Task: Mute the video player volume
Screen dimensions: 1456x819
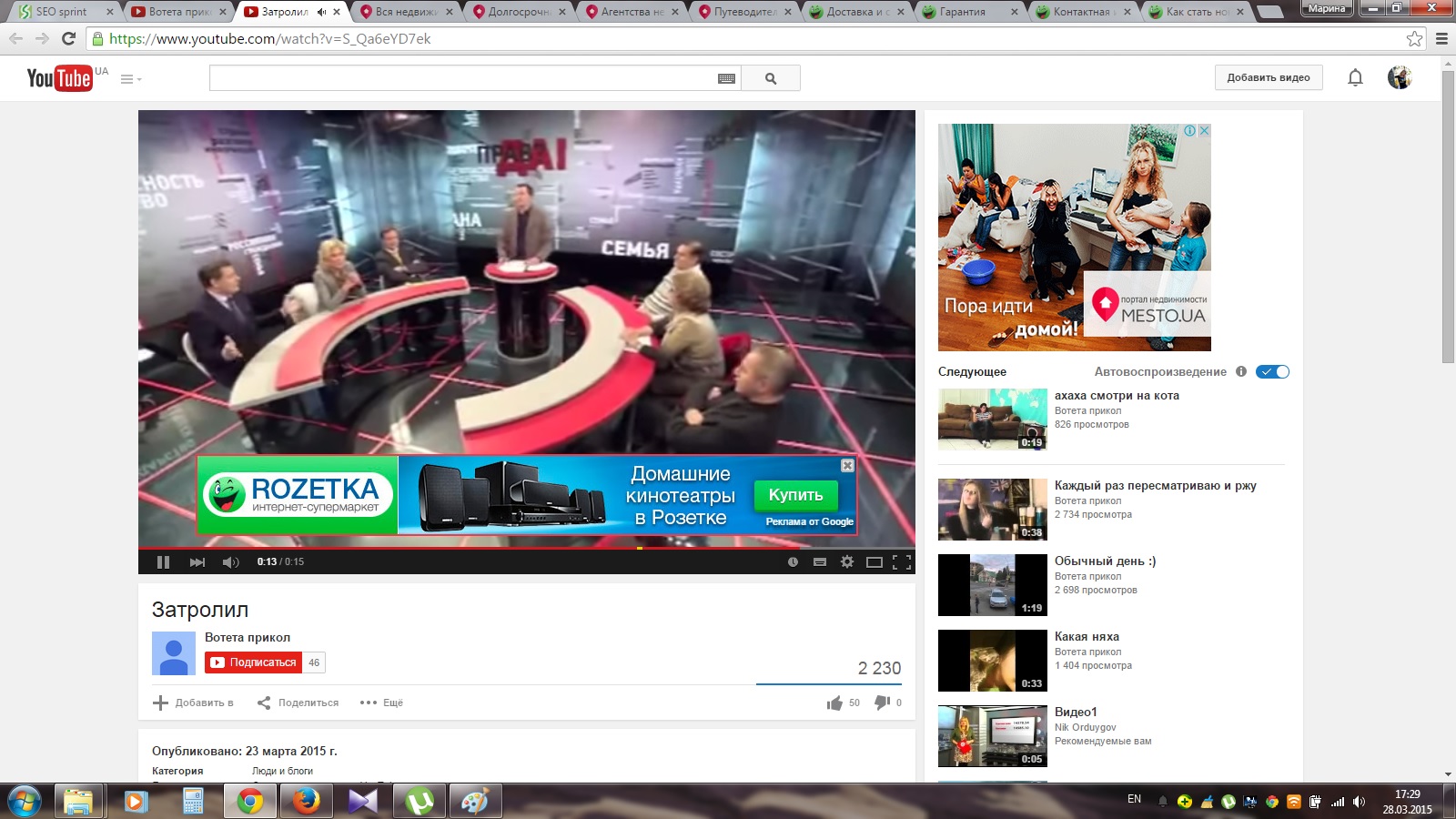Action: 231,562
